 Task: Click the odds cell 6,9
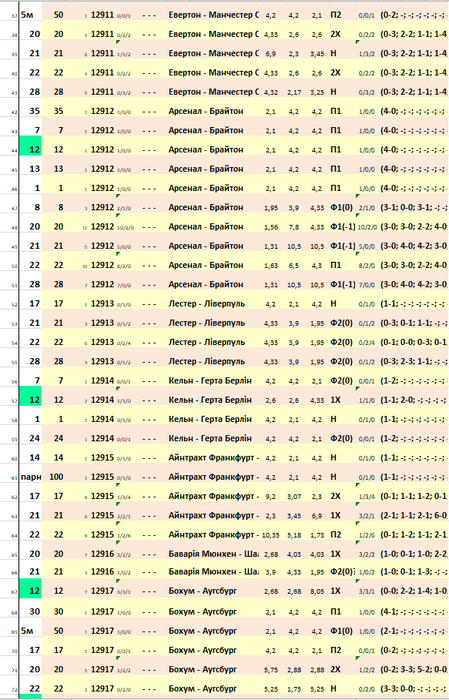pyautogui.click(x=270, y=54)
